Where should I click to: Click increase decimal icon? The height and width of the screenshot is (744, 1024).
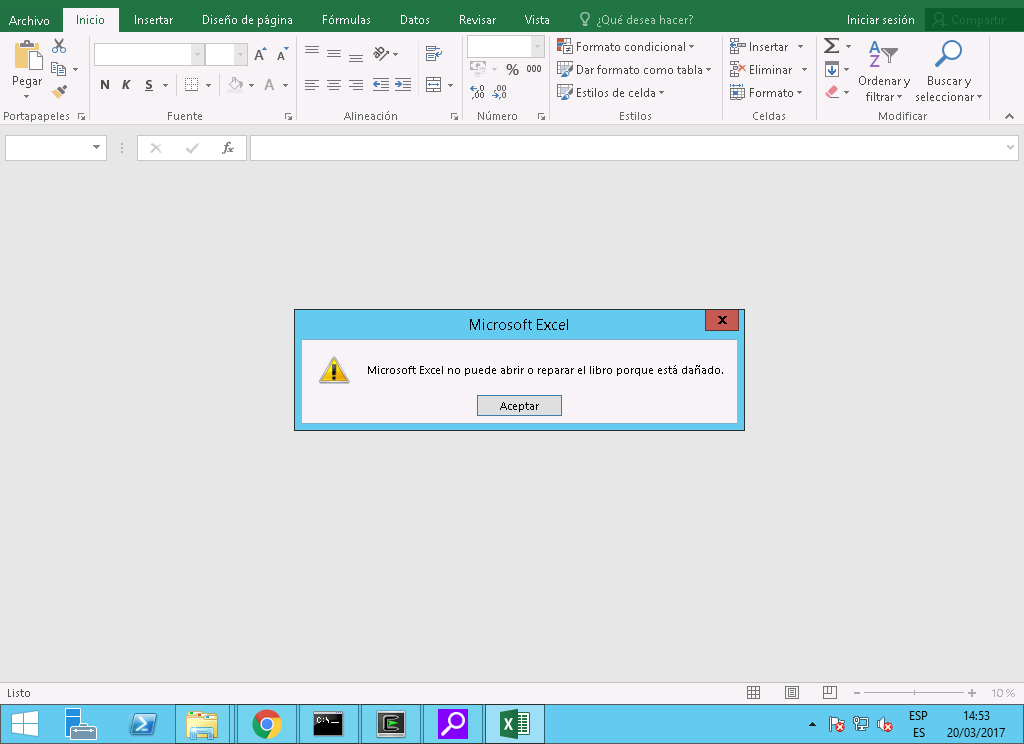coord(477,92)
